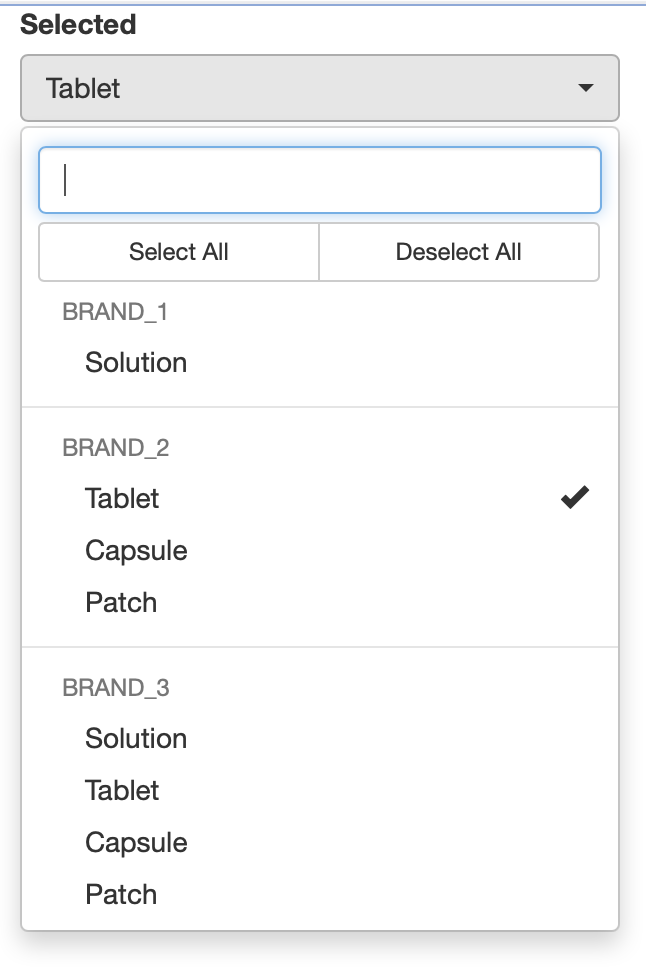Click the checkmark next to Tablet under BRAND_2
The image size is (646, 968).
pyautogui.click(x=572, y=497)
